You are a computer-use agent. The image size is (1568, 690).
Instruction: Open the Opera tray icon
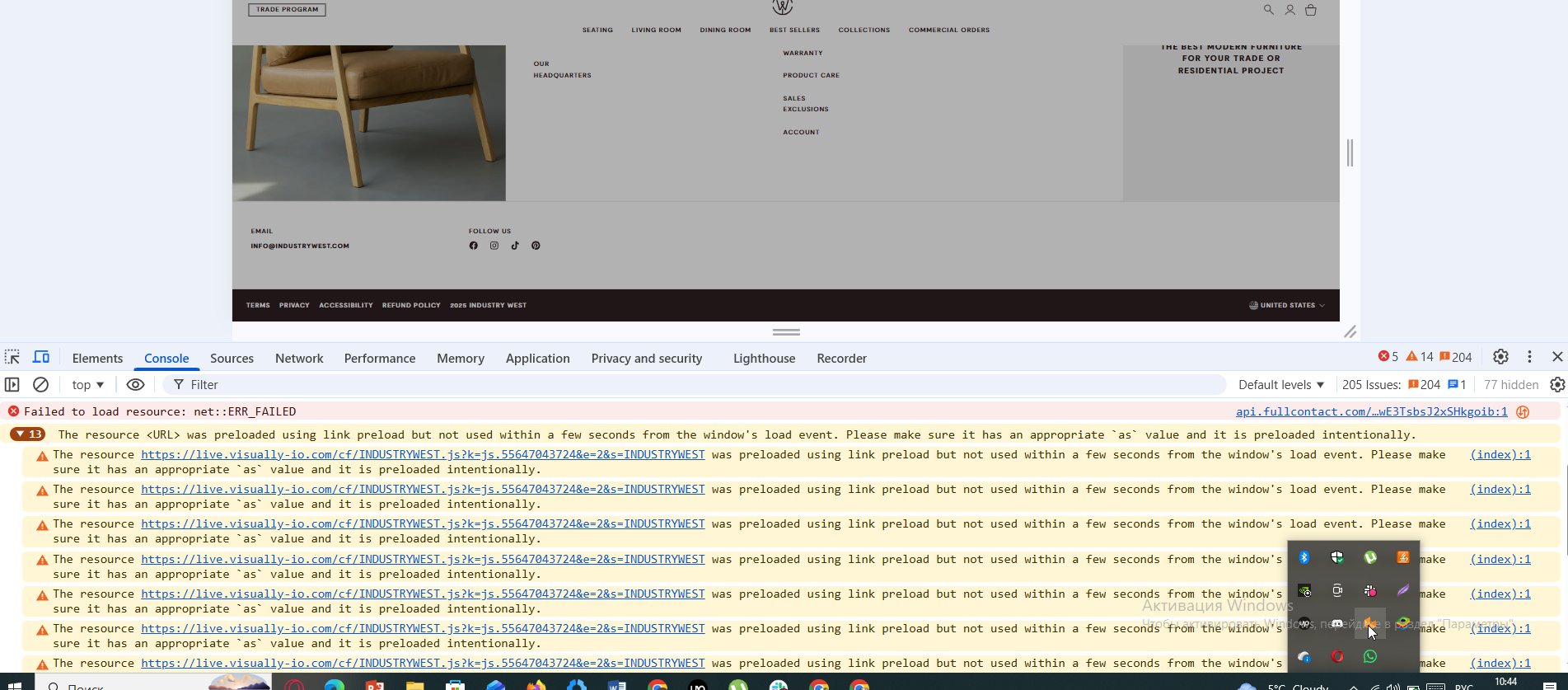[x=1337, y=656]
